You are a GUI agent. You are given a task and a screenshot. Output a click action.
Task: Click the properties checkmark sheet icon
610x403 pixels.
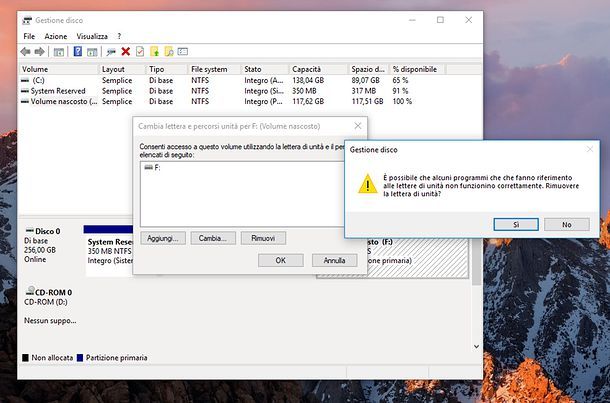click(140, 51)
